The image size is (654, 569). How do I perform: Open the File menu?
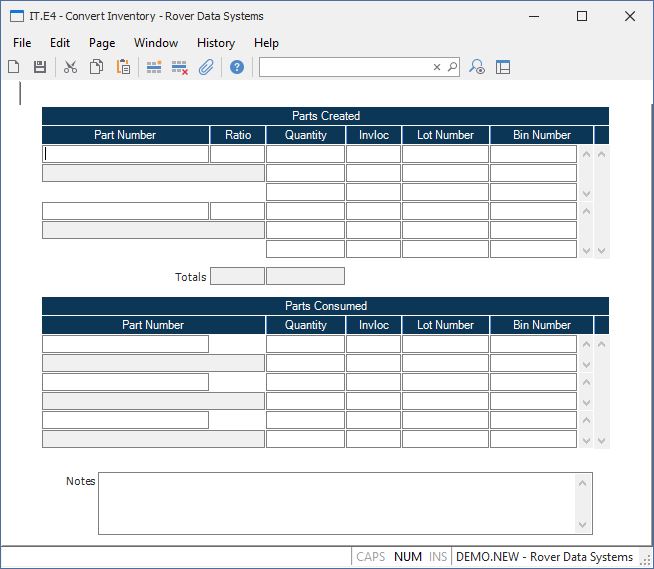coord(22,43)
